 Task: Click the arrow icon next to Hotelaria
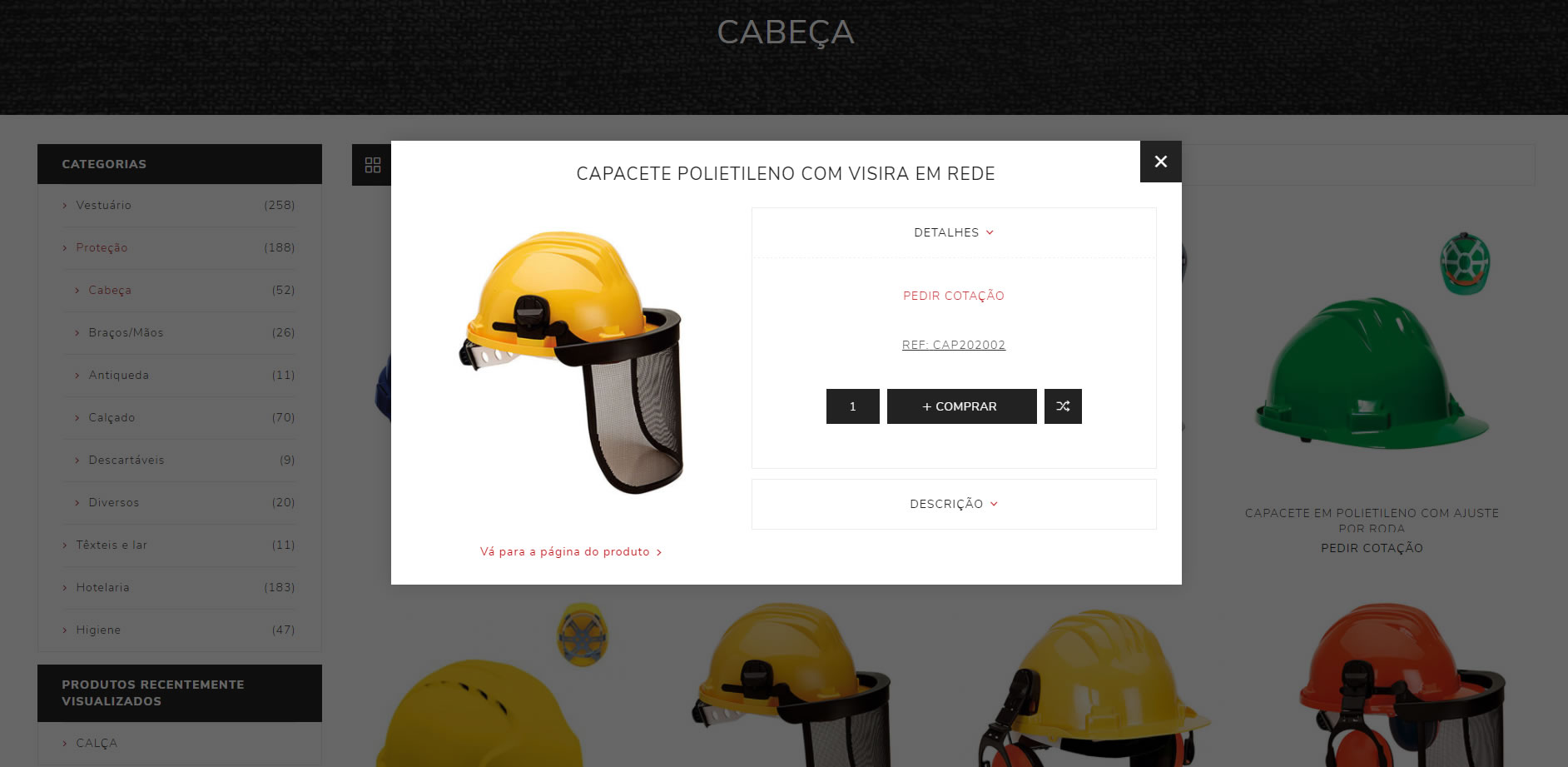(x=65, y=588)
